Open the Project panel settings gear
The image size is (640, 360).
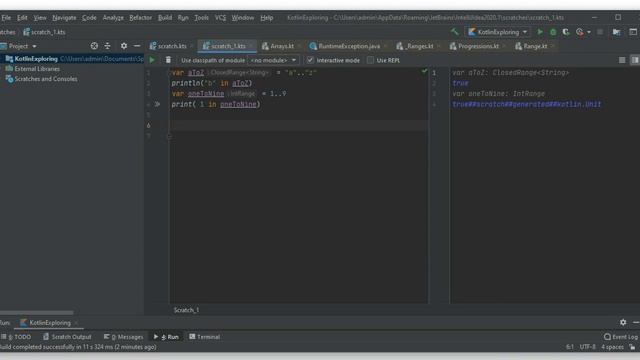point(124,46)
